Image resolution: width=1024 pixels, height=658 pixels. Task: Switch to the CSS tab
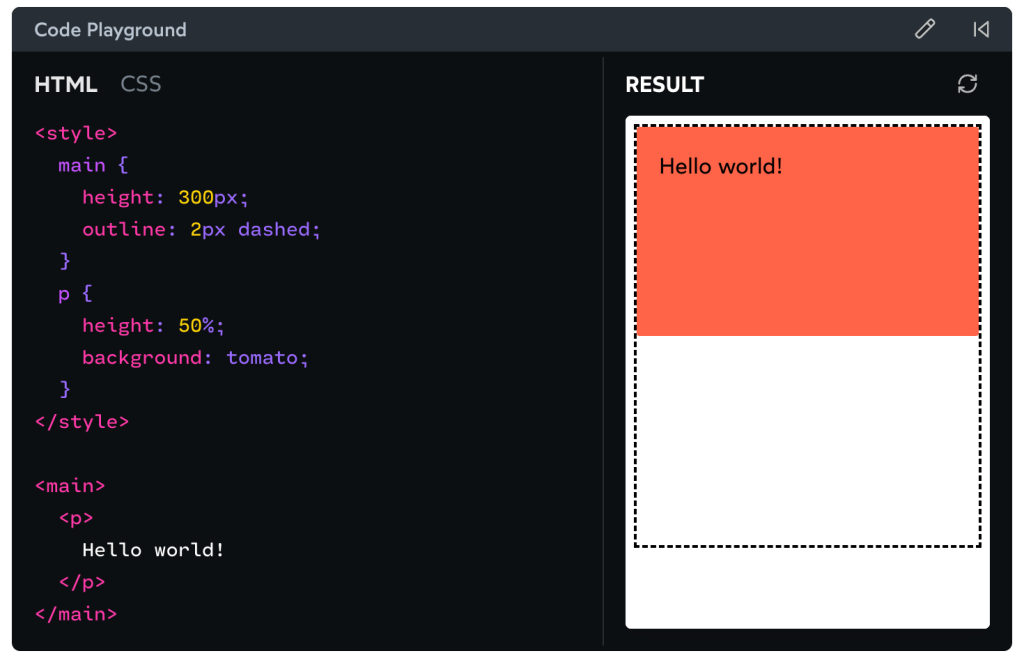[141, 84]
